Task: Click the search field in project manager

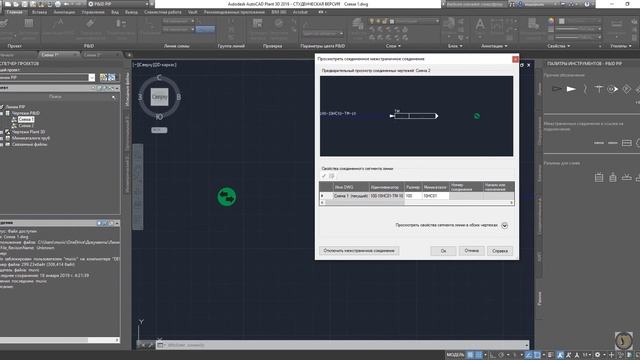Action: 55,97
